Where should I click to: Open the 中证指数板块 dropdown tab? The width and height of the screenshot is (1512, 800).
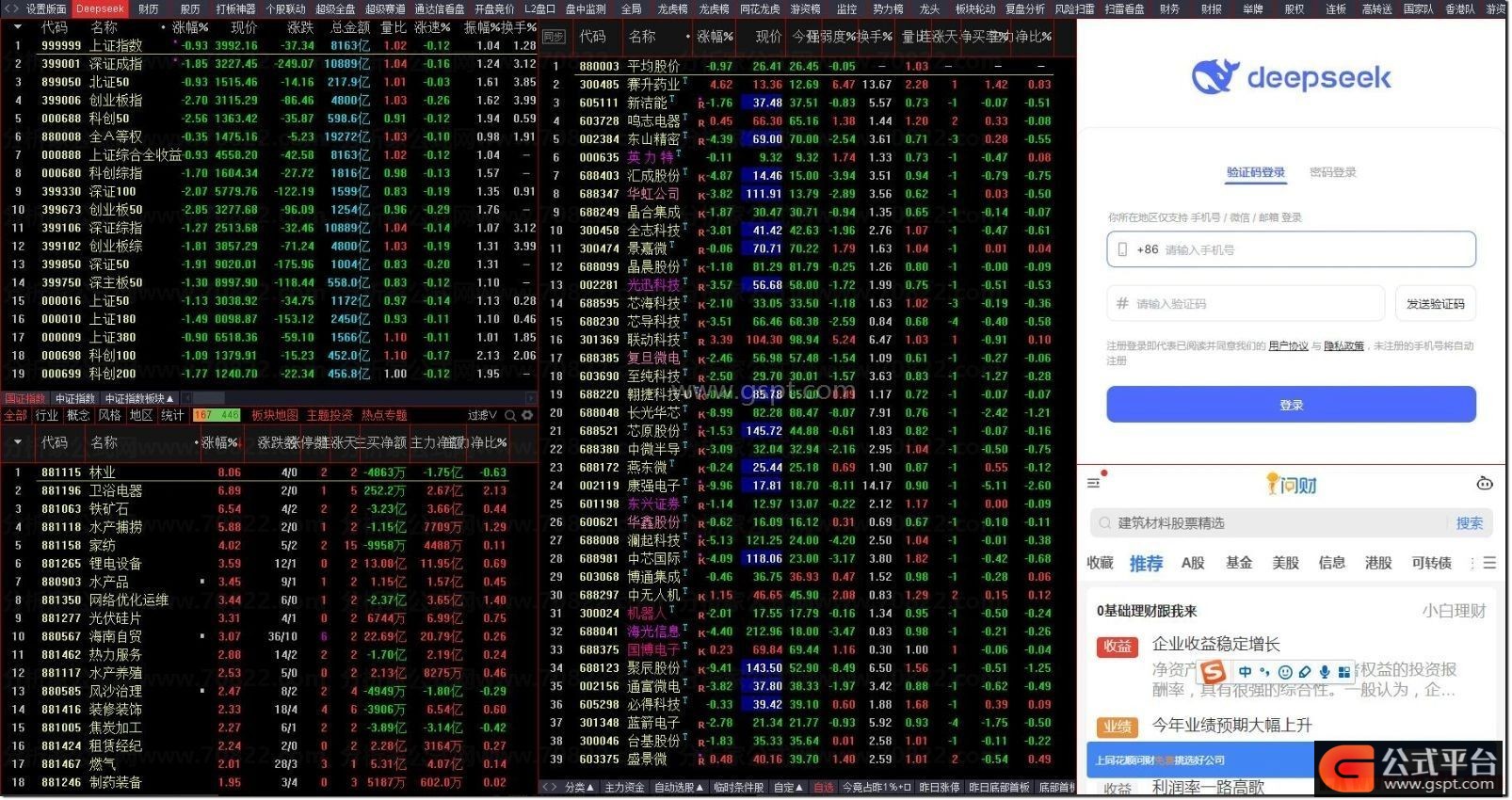pos(138,399)
